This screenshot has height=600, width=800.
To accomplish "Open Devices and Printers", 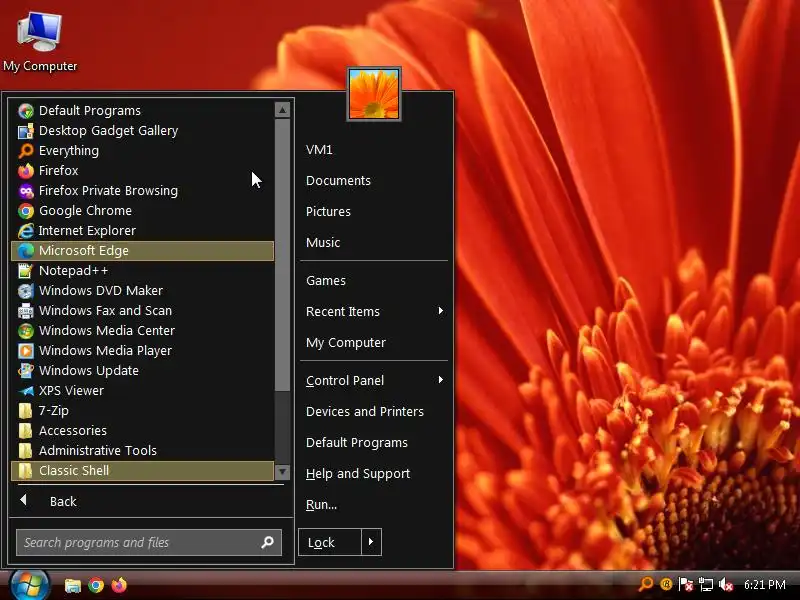I will click(365, 412).
